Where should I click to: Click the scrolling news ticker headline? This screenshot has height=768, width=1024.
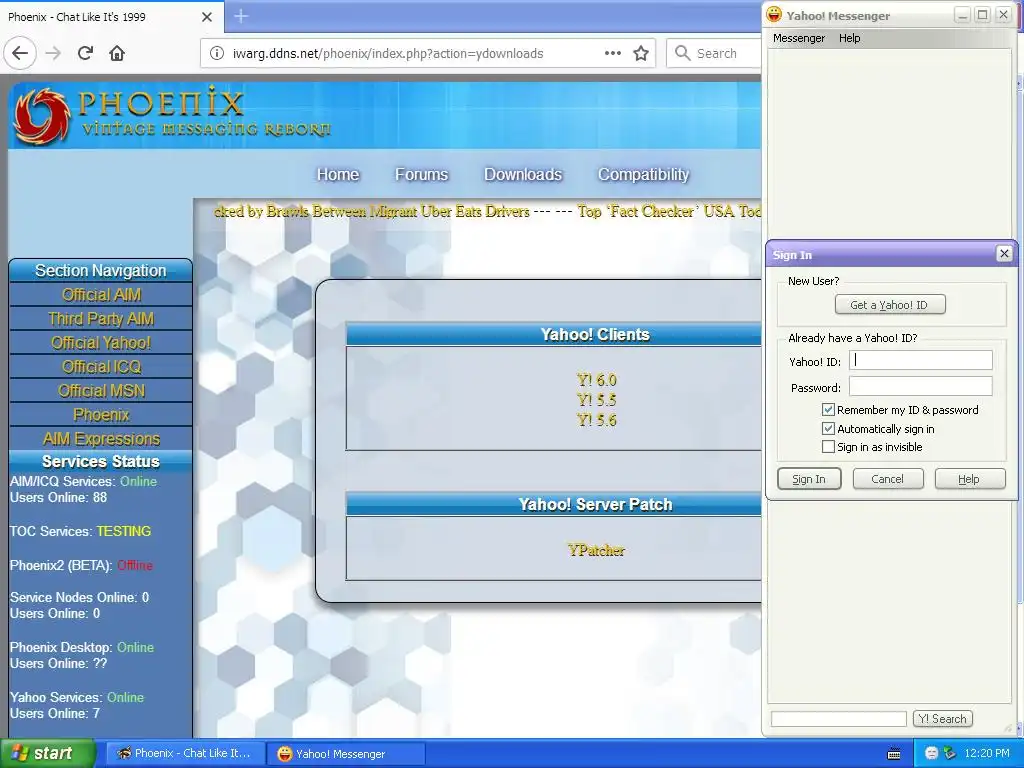(x=487, y=211)
